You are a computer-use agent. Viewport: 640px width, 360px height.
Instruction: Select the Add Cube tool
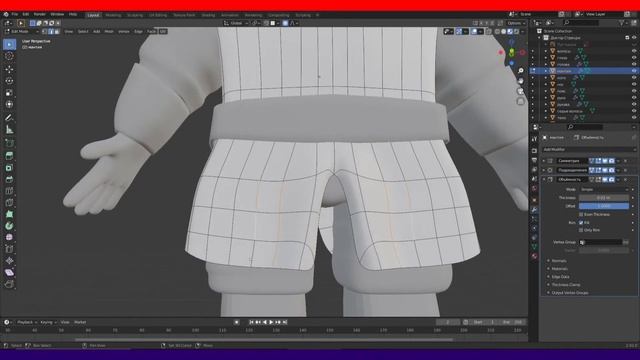coord(9,143)
